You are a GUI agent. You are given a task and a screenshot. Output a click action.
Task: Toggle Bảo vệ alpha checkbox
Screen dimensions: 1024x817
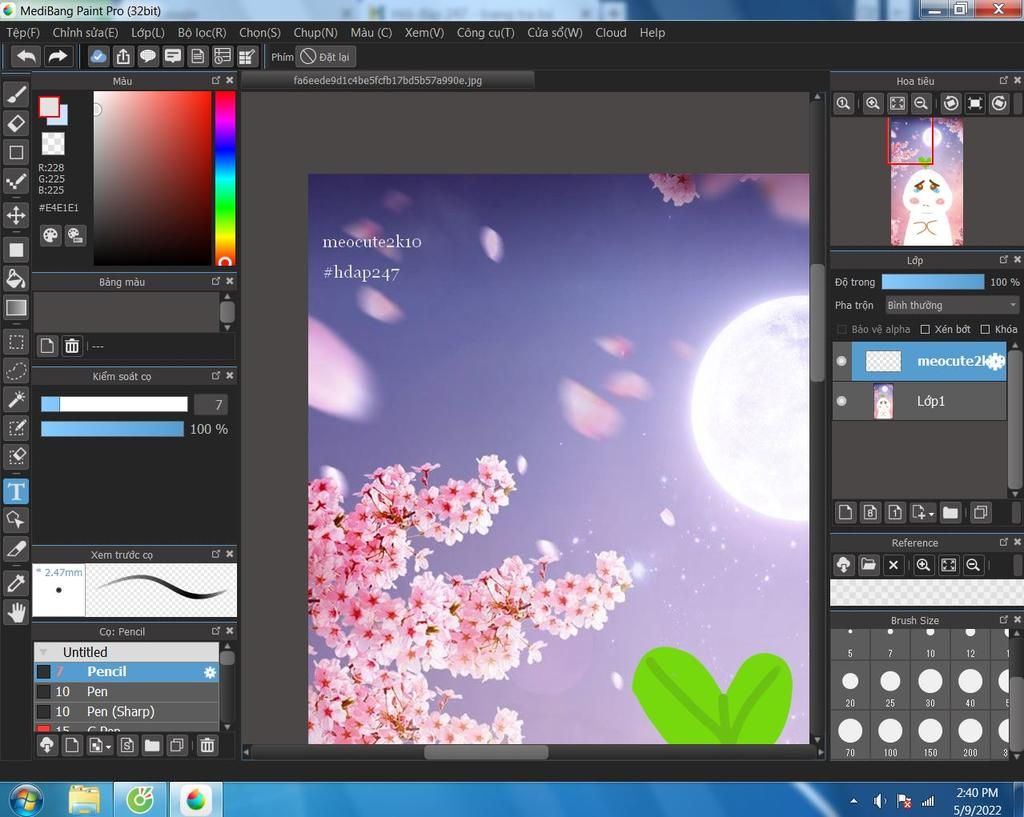coord(842,329)
